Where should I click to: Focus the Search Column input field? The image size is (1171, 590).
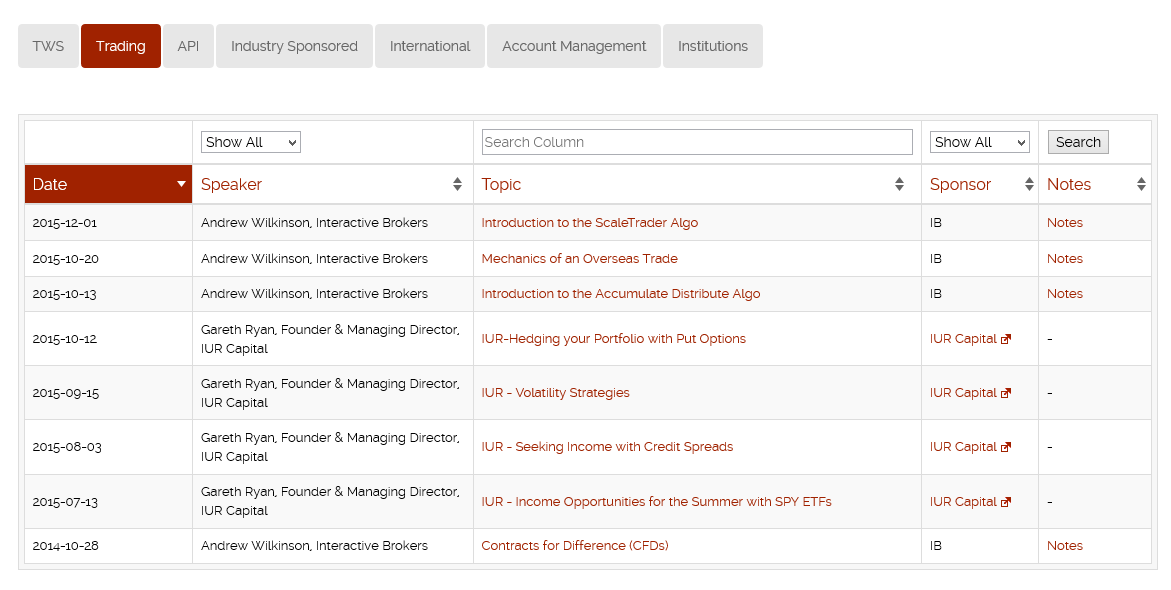pos(697,142)
